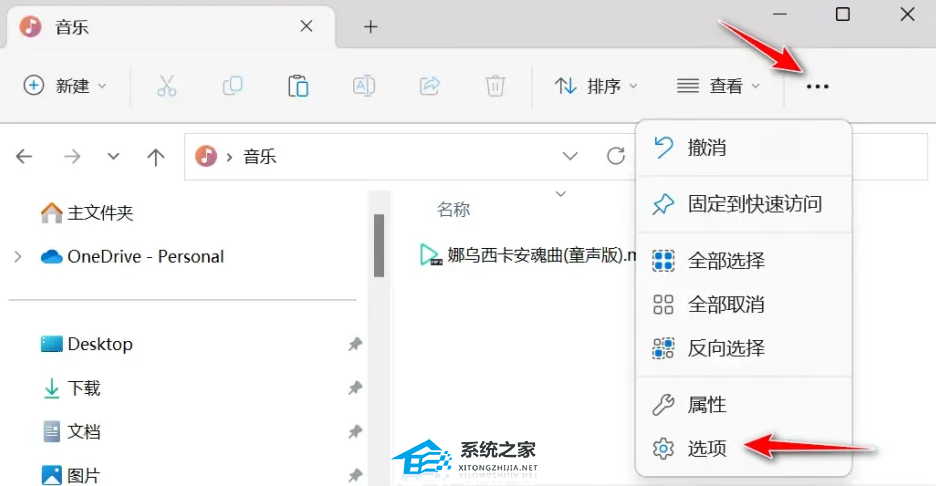Open the 排序 sort dropdown
This screenshot has width=936, height=486.
pos(596,87)
